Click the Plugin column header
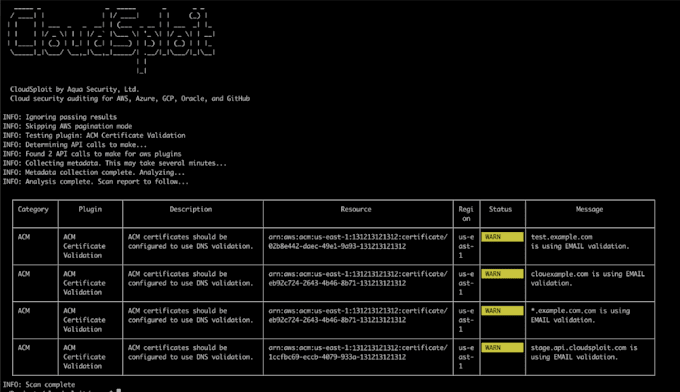680x392 pixels. [90, 209]
